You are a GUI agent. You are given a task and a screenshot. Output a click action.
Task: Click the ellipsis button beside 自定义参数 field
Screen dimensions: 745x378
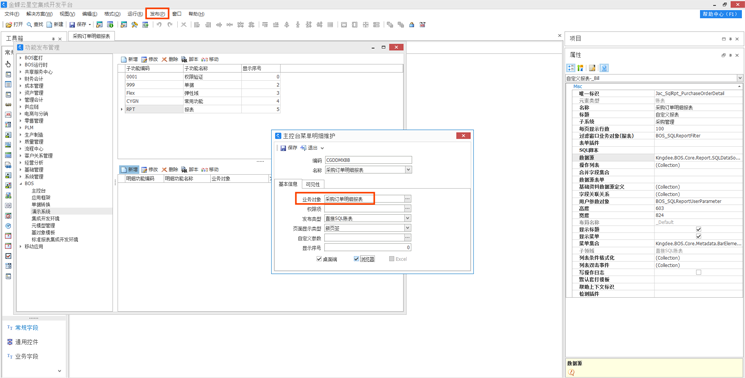[408, 237]
